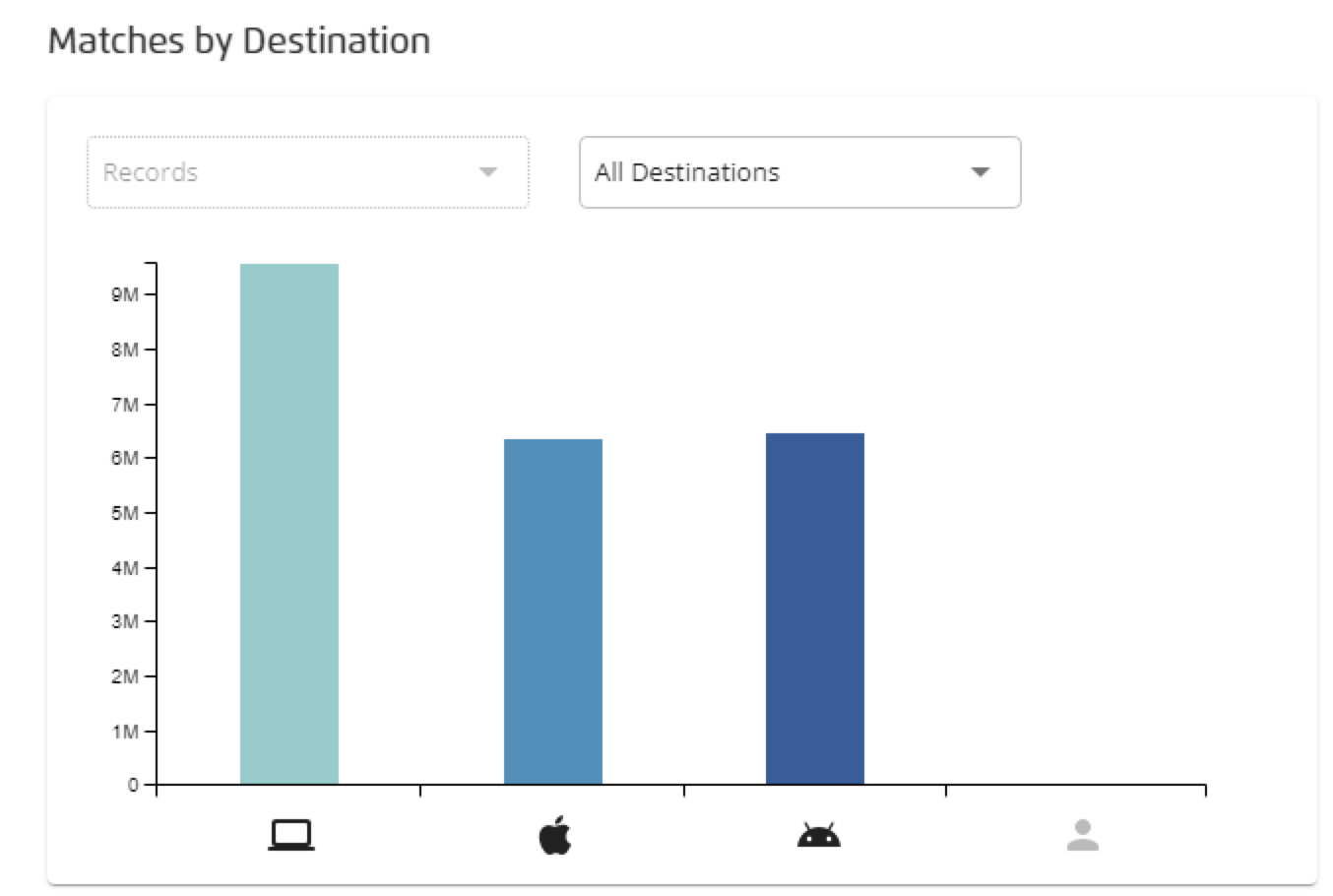1333x896 pixels.
Task: Select the 5M y-axis label
Action: tap(125, 513)
